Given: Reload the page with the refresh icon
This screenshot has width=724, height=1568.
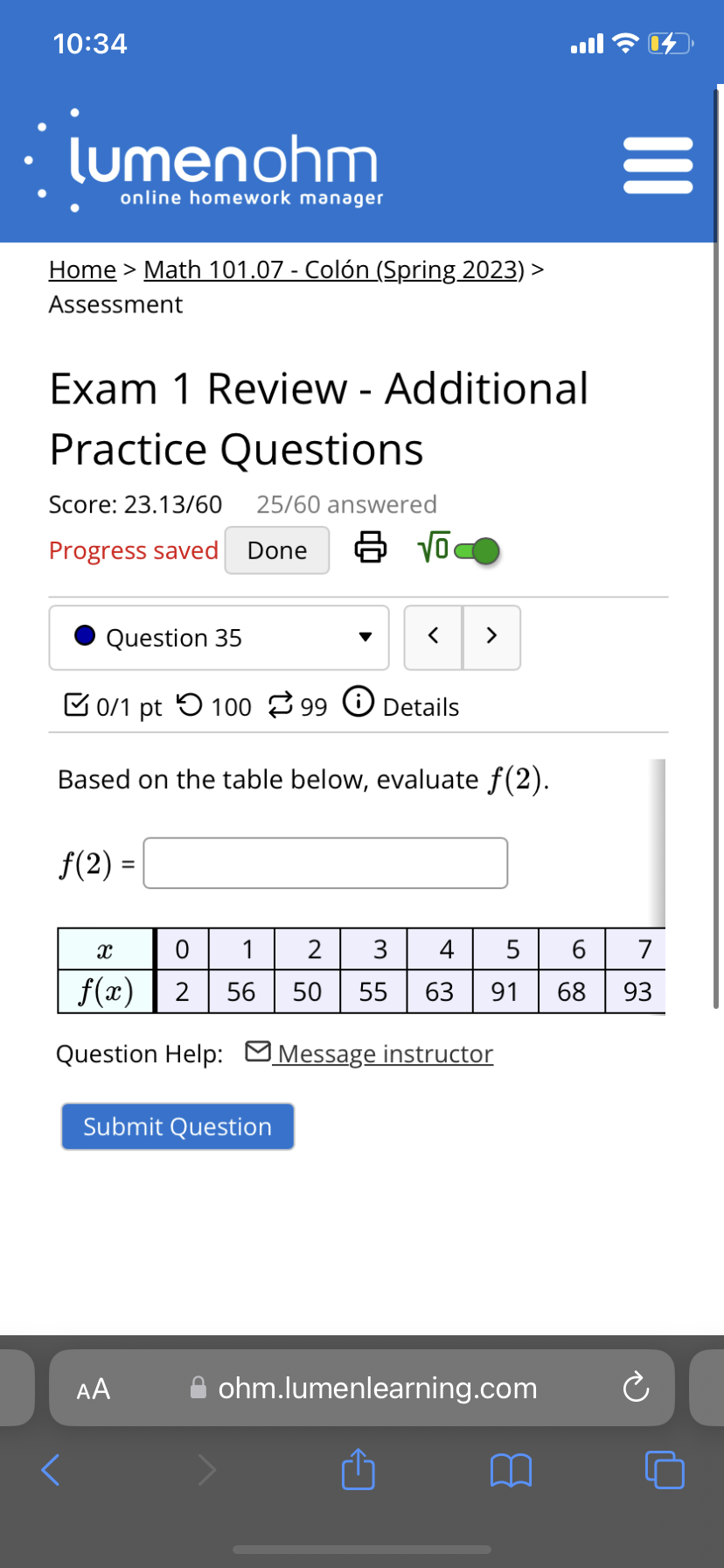Looking at the screenshot, I should [x=637, y=1388].
